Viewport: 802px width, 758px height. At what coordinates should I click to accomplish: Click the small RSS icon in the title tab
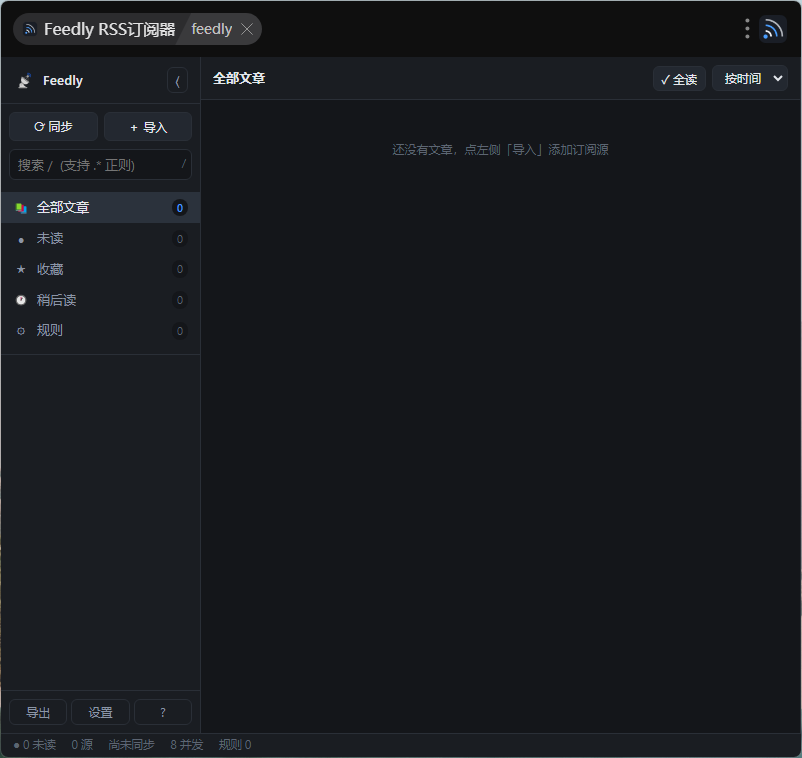tap(30, 29)
